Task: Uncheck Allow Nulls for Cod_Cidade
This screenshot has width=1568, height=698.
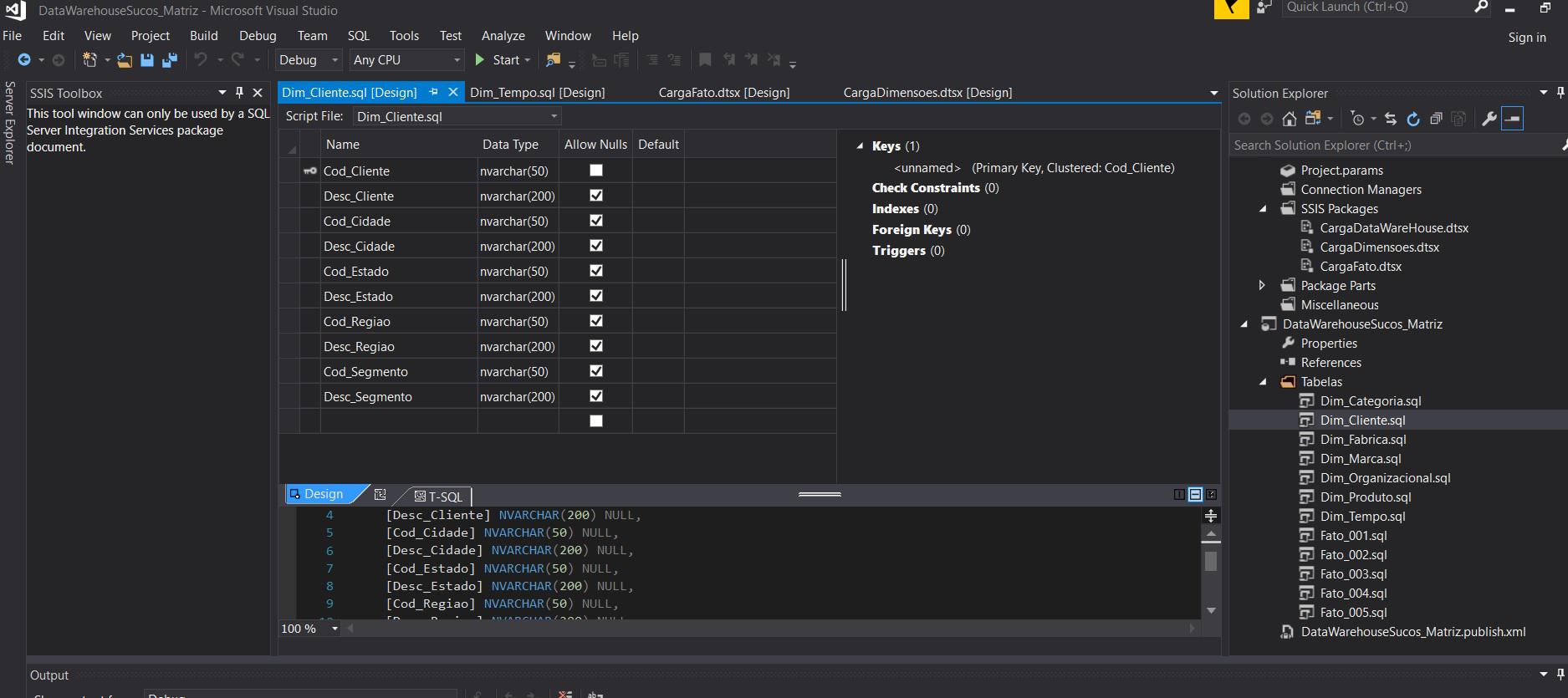Action: [596, 221]
